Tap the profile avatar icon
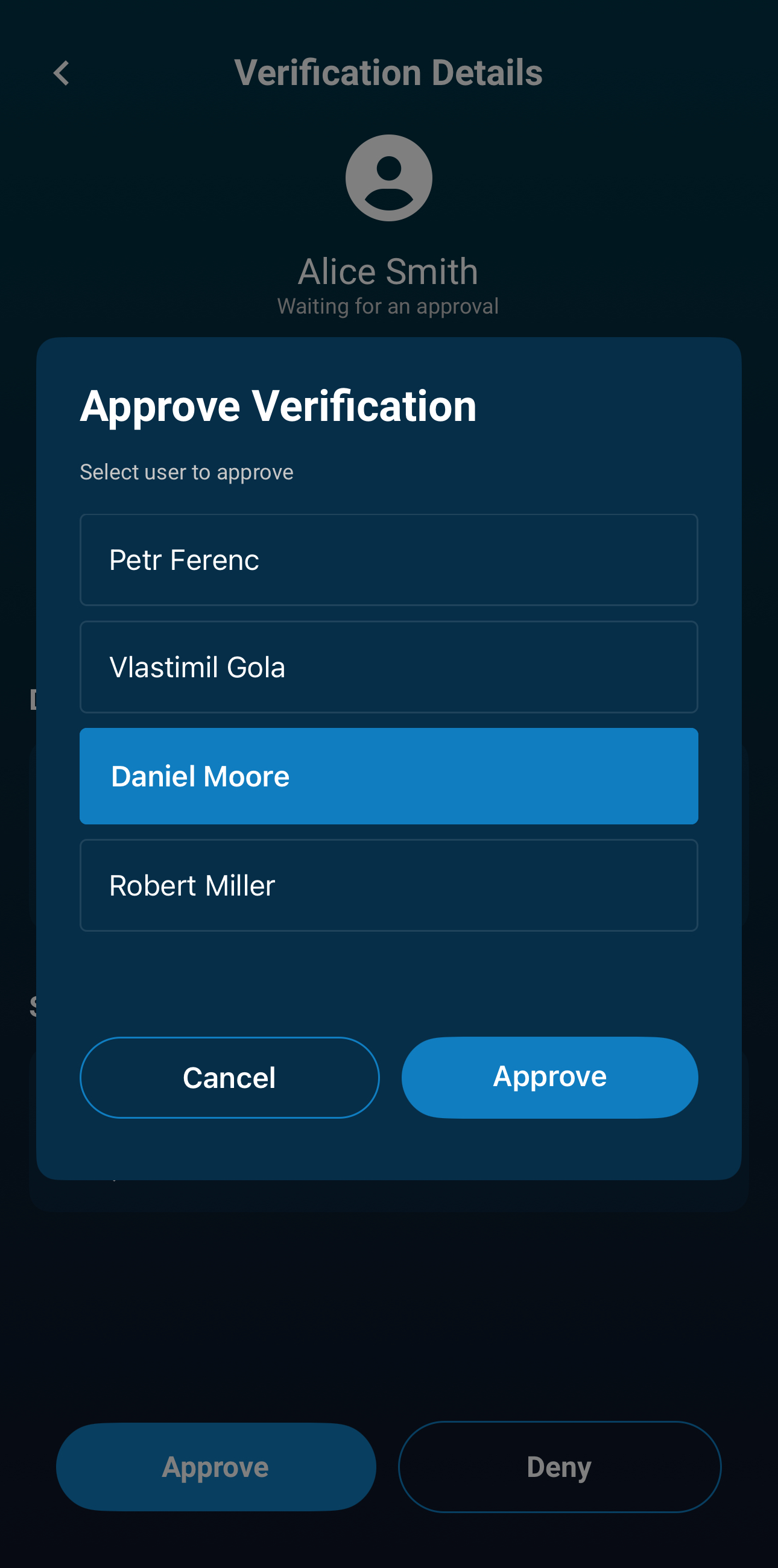This screenshot has width=778, height=1568. point(388,178)
